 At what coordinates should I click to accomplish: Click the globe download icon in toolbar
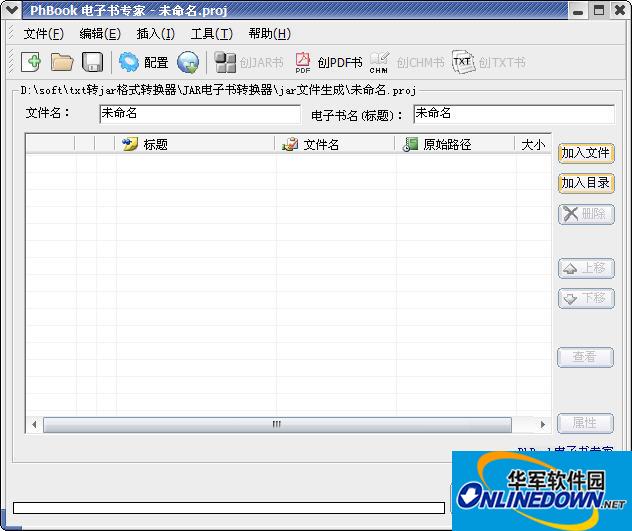[x=188, y=62]
